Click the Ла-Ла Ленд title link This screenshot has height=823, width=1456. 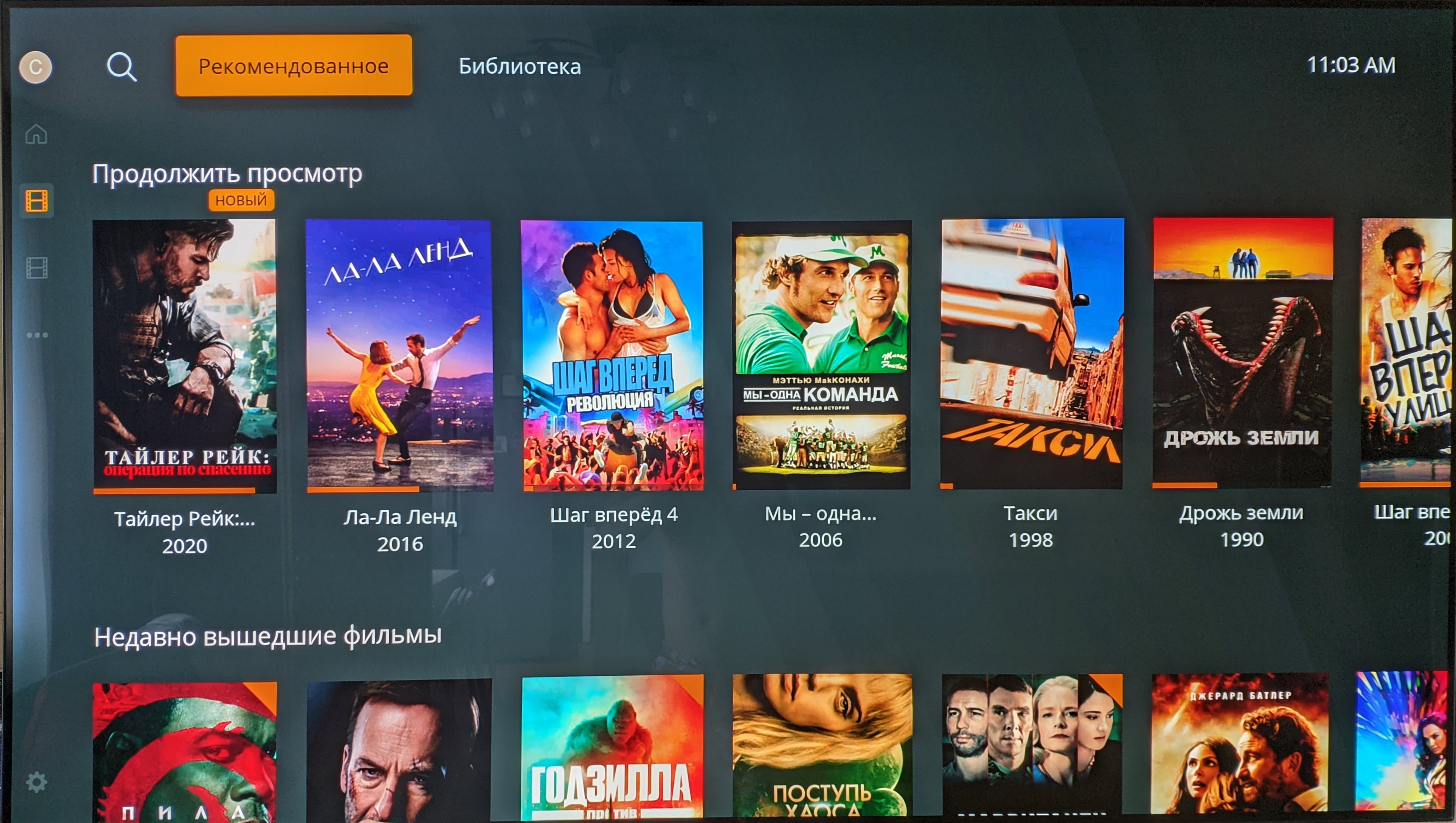[x=400, y=517]
